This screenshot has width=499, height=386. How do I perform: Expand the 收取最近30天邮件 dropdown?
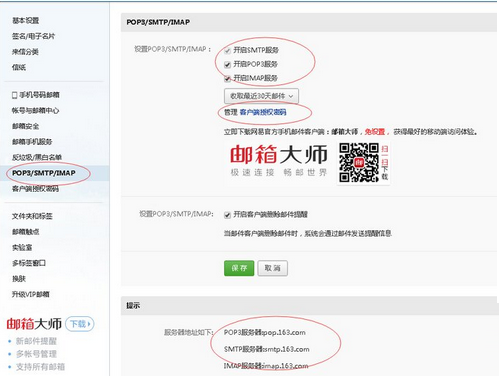pyautogui.click(x=261, y=96)
